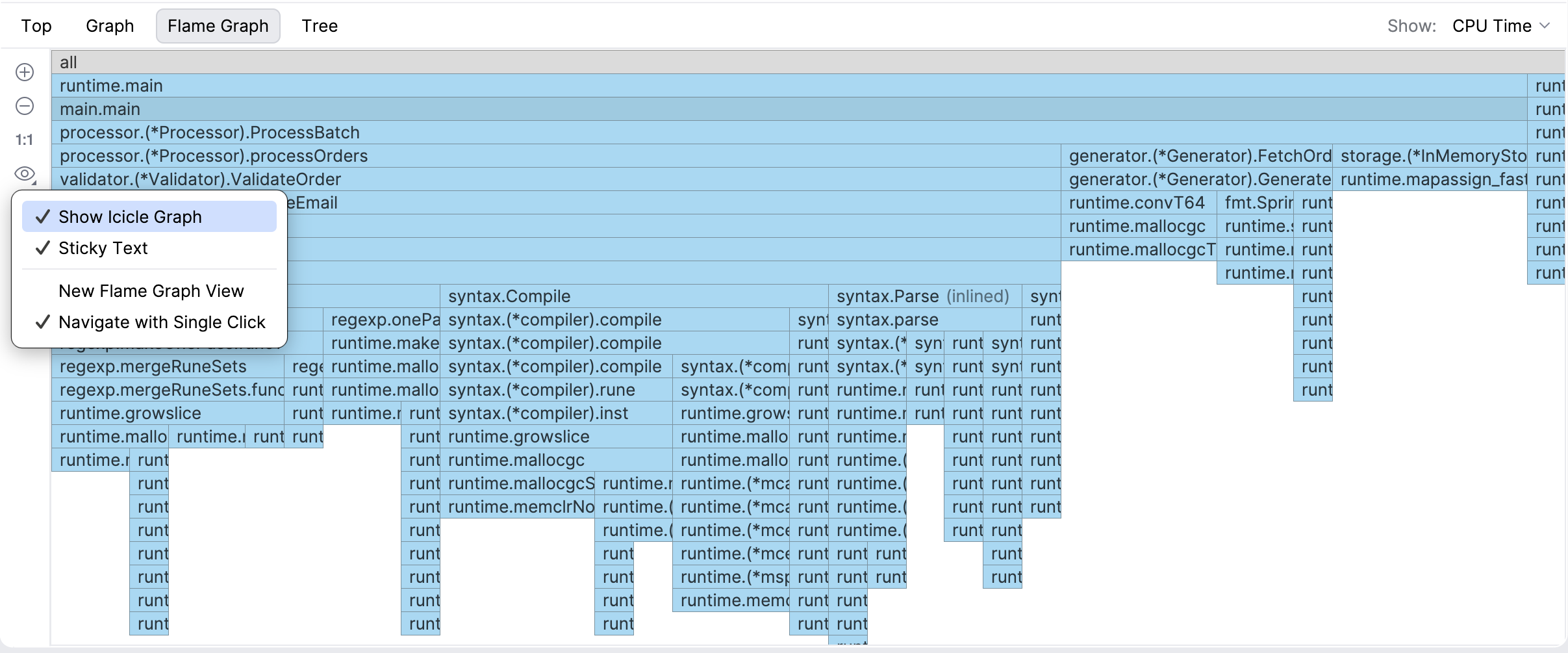Select runtime.(*msp frame
Screen dimensions: 1568x653
point(731,577)
